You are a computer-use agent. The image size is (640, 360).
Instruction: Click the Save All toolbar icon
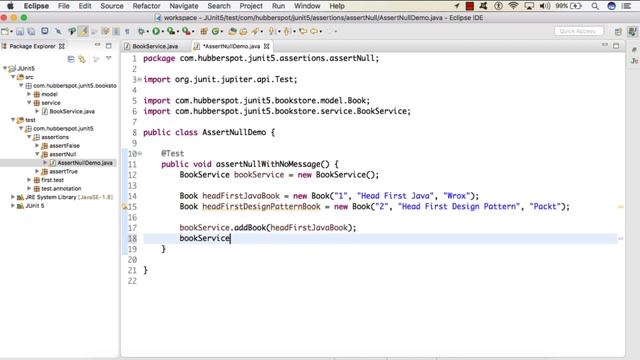(31, 31)
